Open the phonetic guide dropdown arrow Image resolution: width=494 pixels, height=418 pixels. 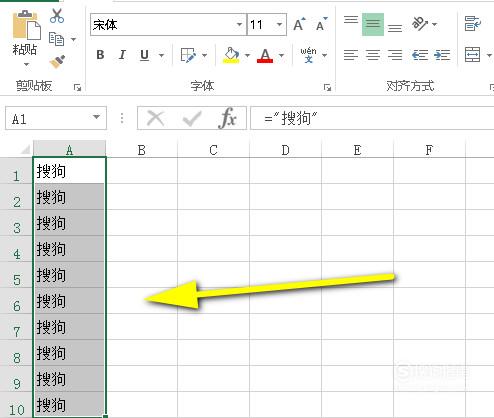pos(324,55)
